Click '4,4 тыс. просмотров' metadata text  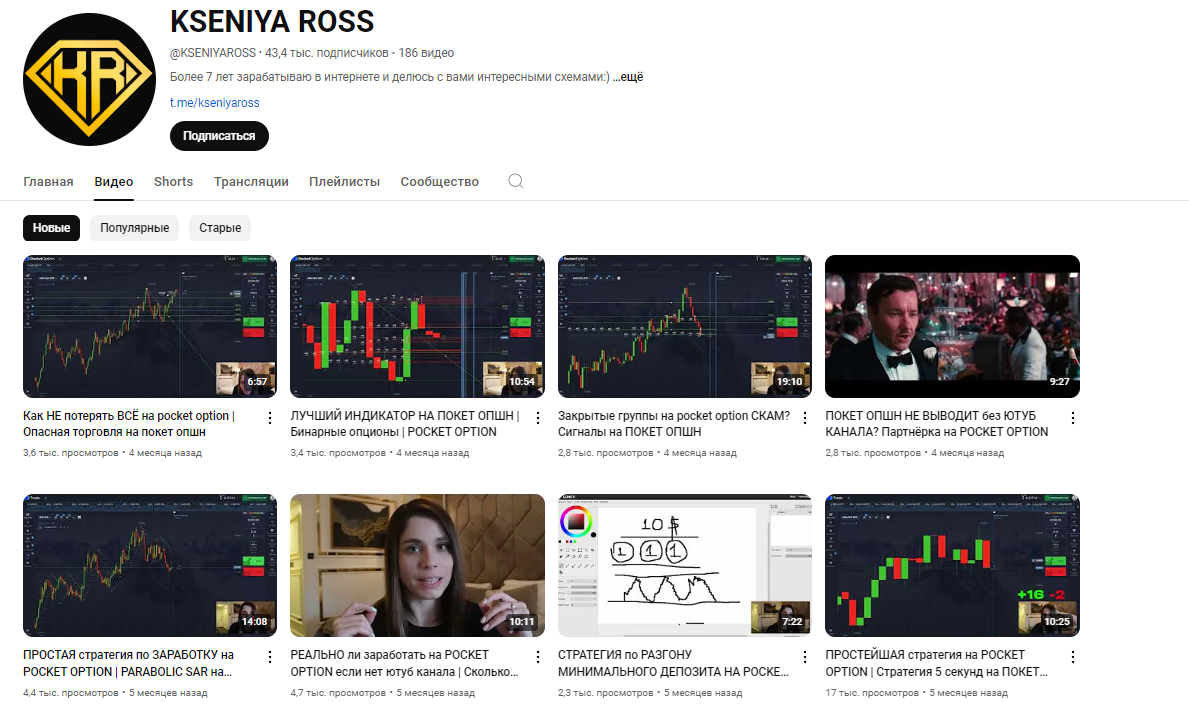(x=71, y=693)
